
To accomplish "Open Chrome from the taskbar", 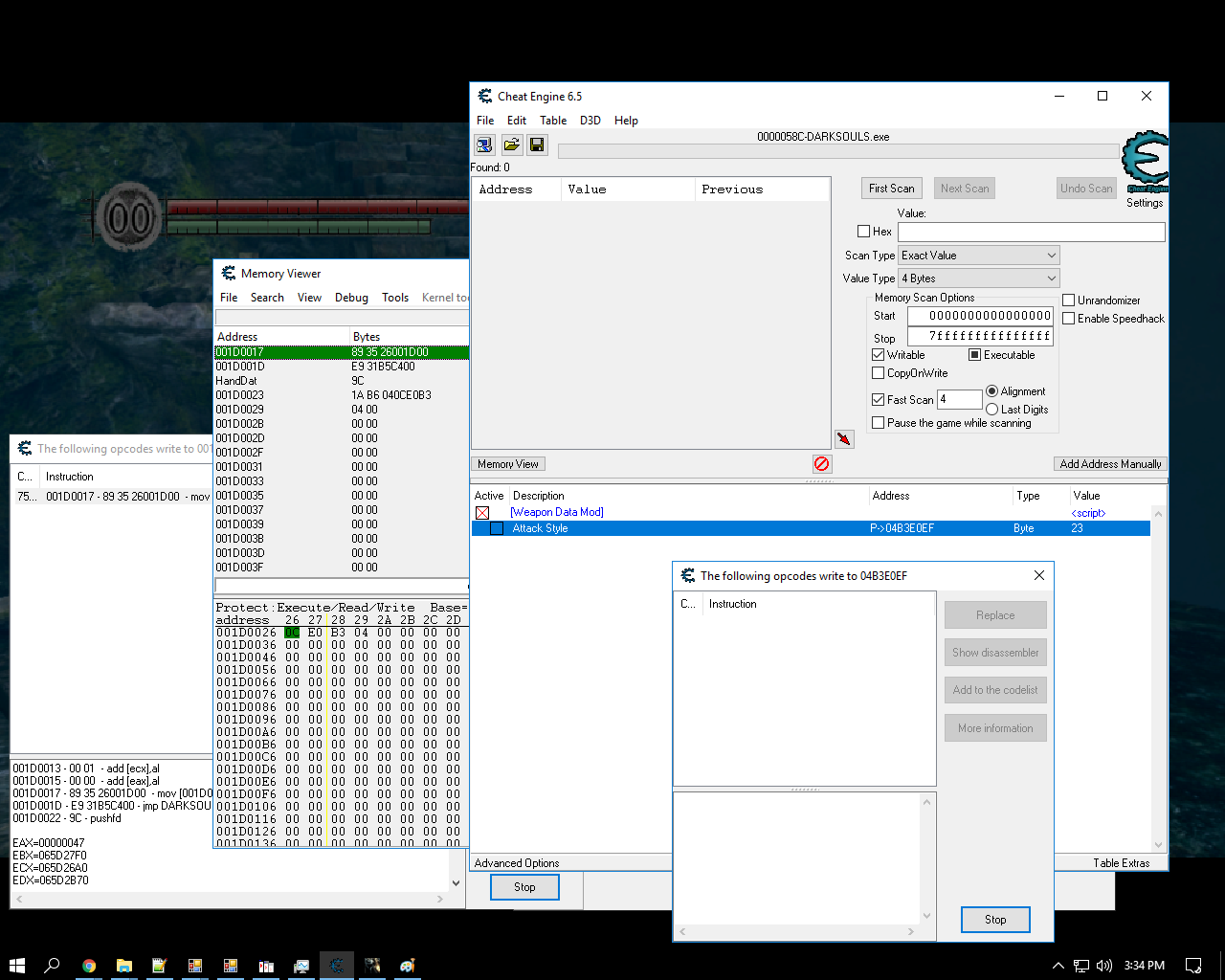I will (89, 966).
